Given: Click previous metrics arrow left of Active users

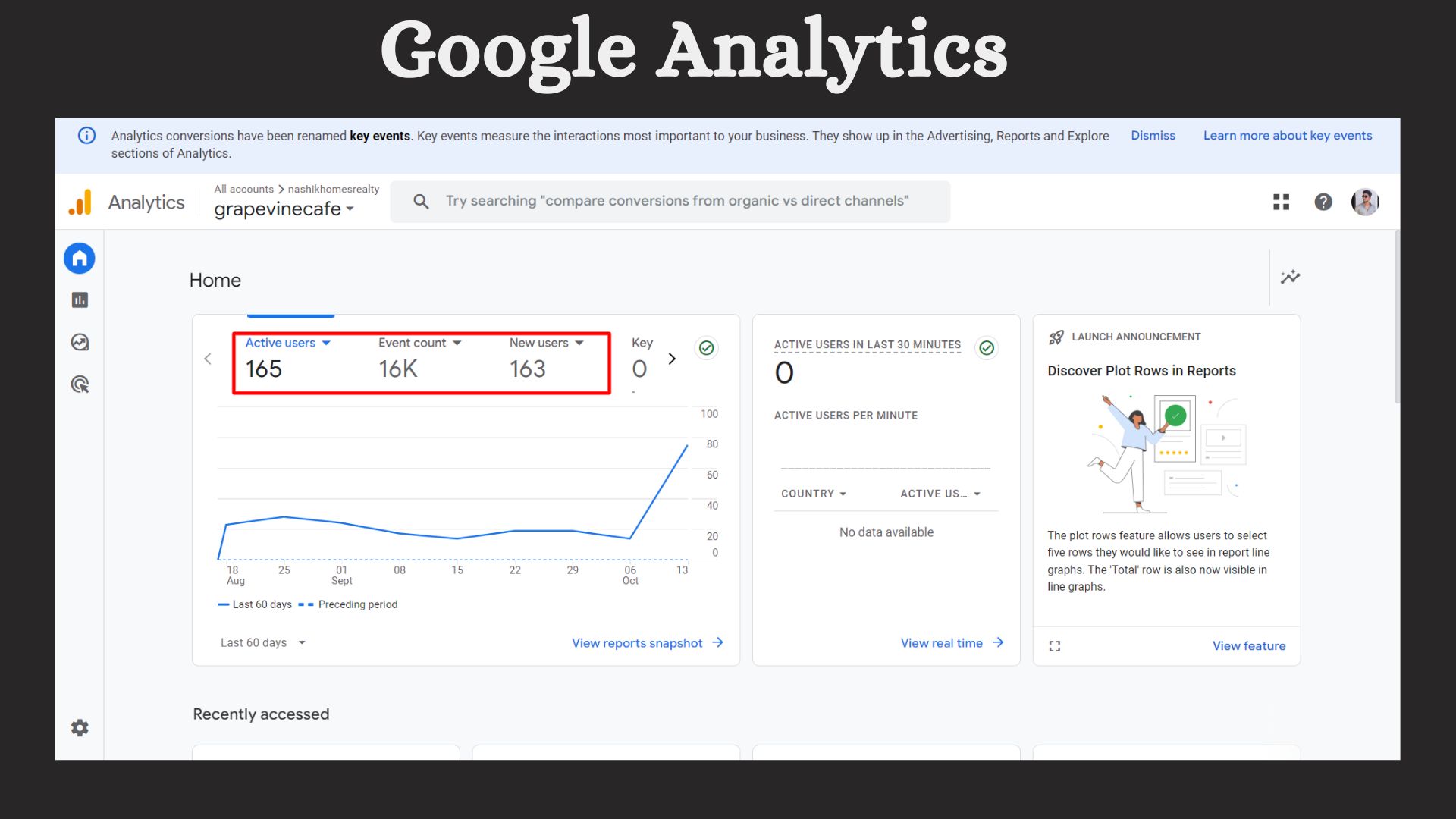Looking at the screenshot, I should pyautogui.click(x=208, y=359).
